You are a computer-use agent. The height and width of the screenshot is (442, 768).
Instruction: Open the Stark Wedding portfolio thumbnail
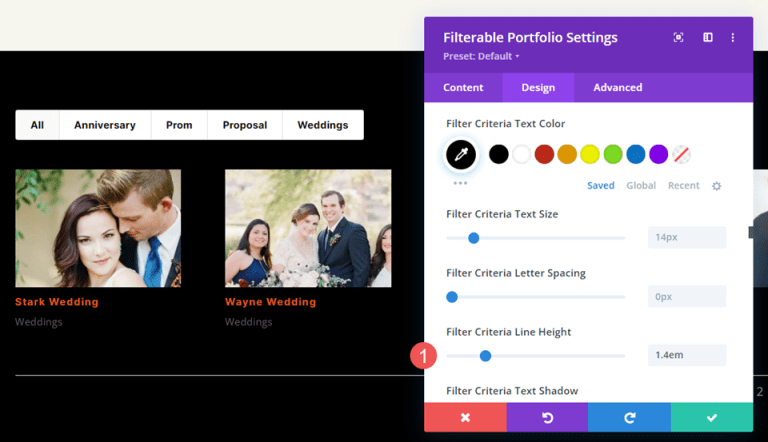(98, 228)
